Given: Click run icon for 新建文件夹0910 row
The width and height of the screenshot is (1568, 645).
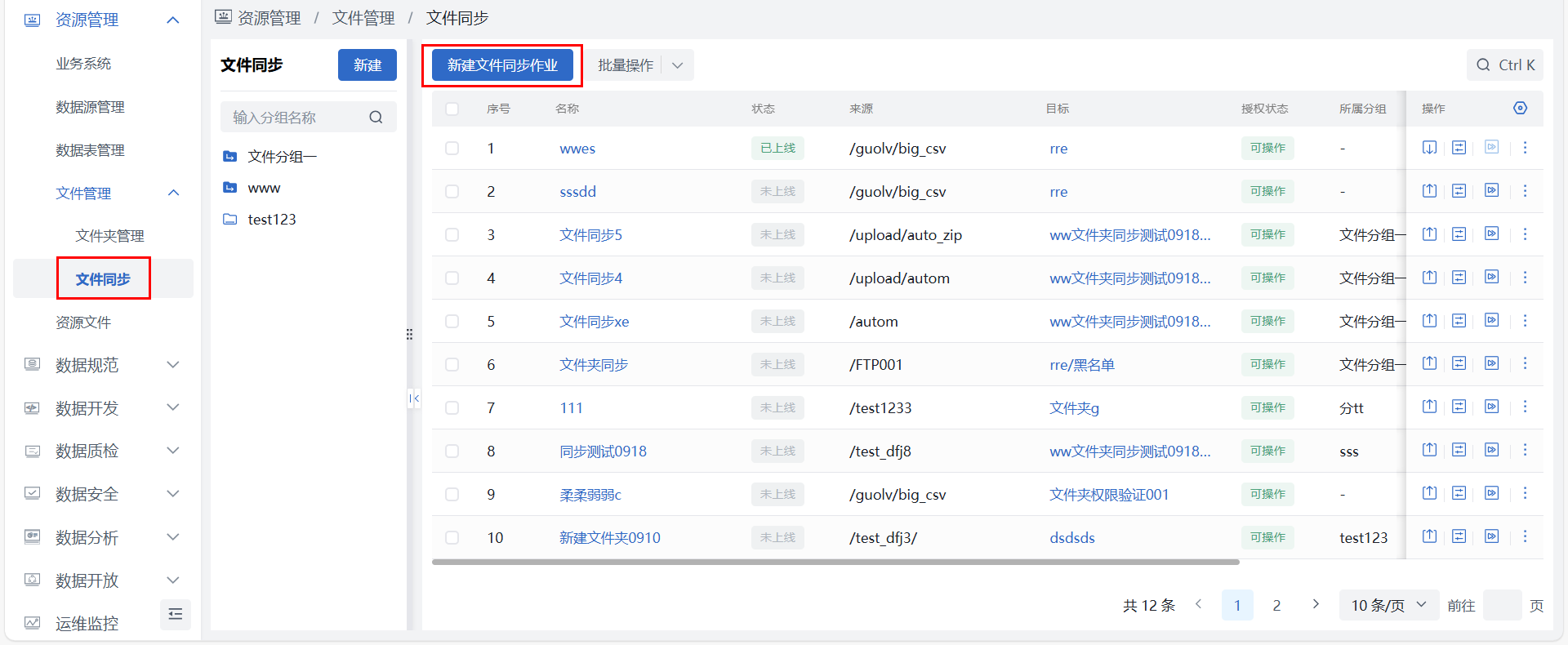Looking at the screenshot, I should coord(1491,537).
